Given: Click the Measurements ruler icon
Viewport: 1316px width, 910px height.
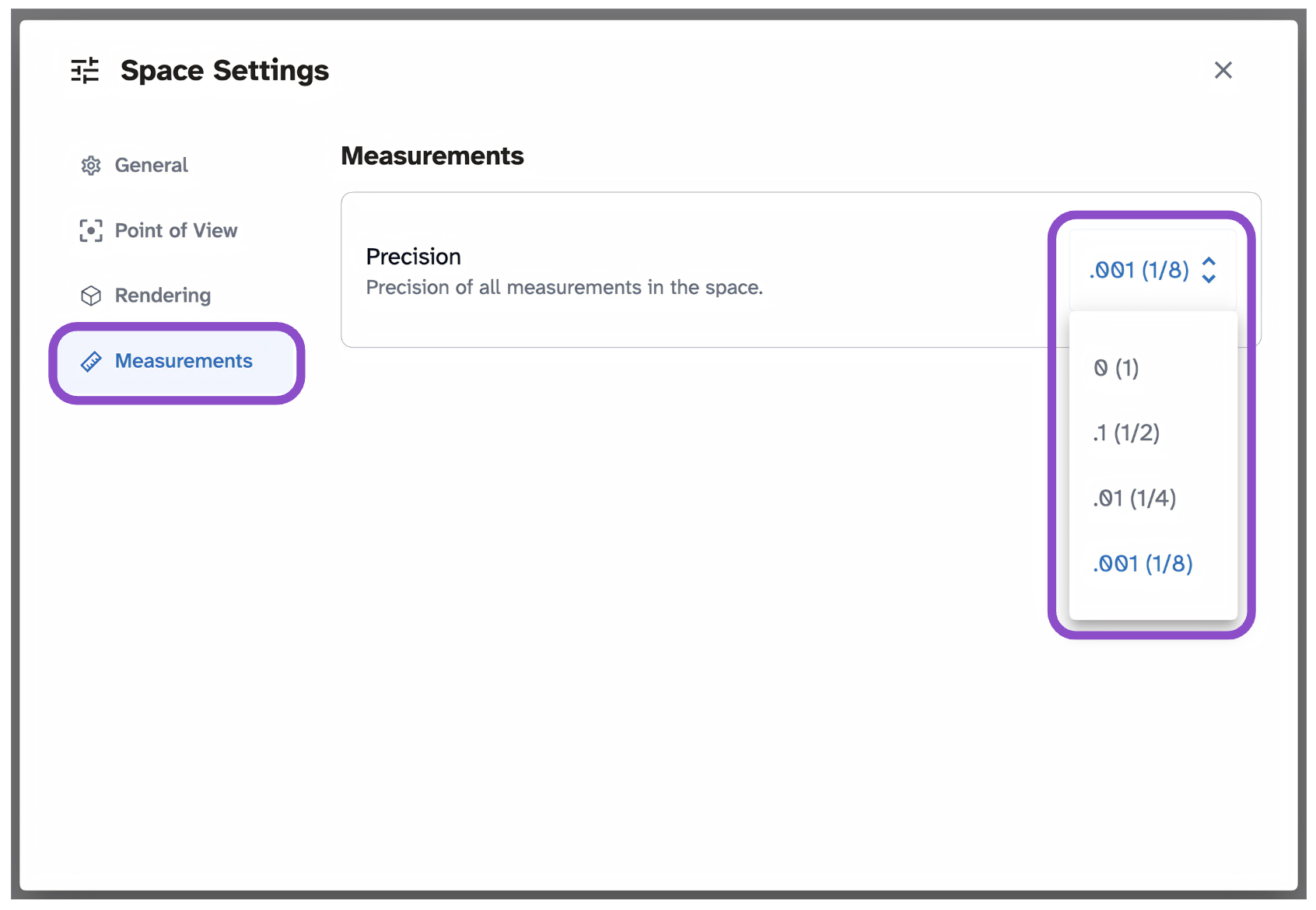Looking at the screenshot, I should [91, 362].
